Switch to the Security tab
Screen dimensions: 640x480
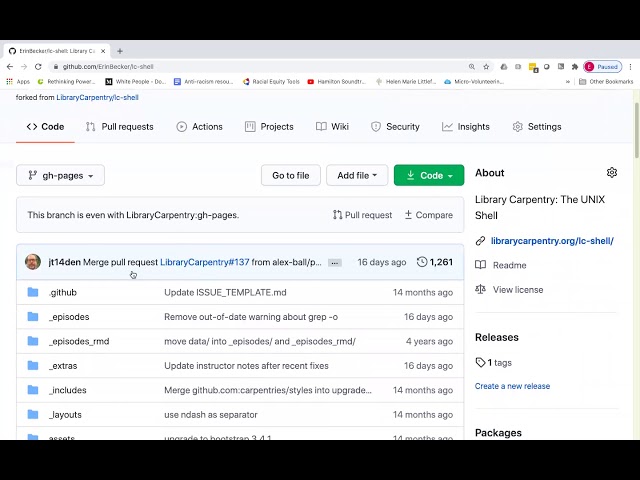[x=395, y=127]
